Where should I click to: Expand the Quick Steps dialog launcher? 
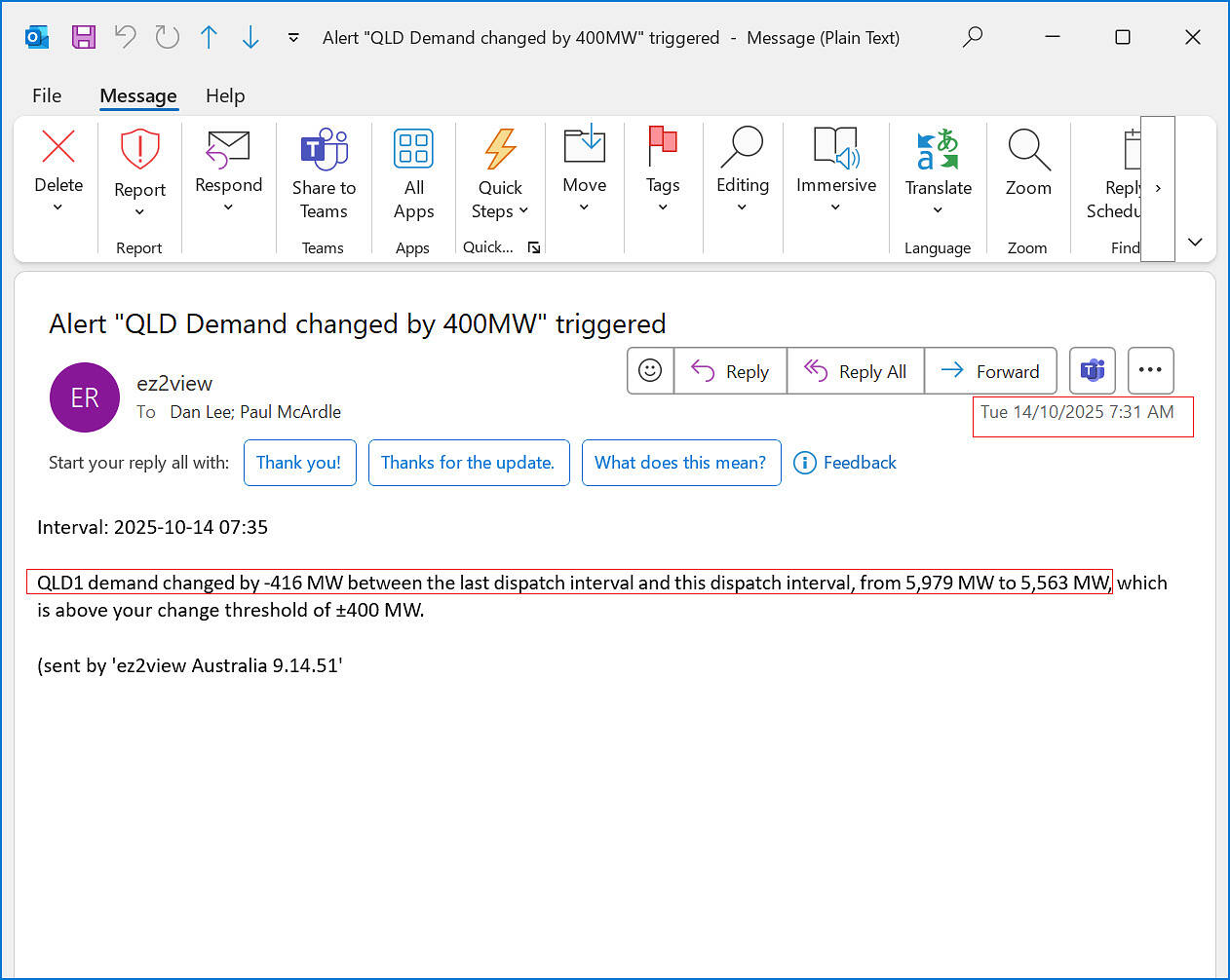pyautogui.click(x=534, y=247)
